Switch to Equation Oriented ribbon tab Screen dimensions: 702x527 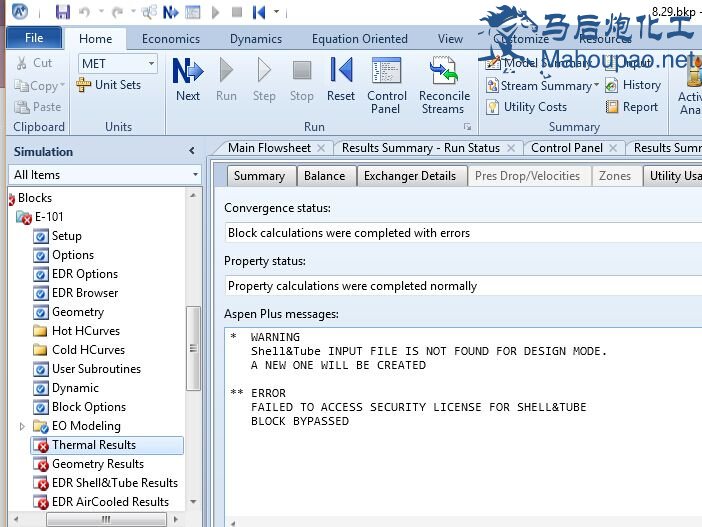(360, 39)
